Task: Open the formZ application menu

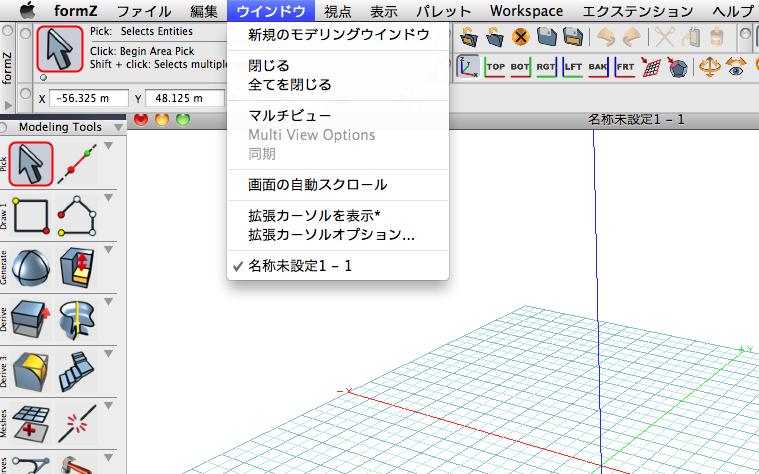Action: click(75, 11)
